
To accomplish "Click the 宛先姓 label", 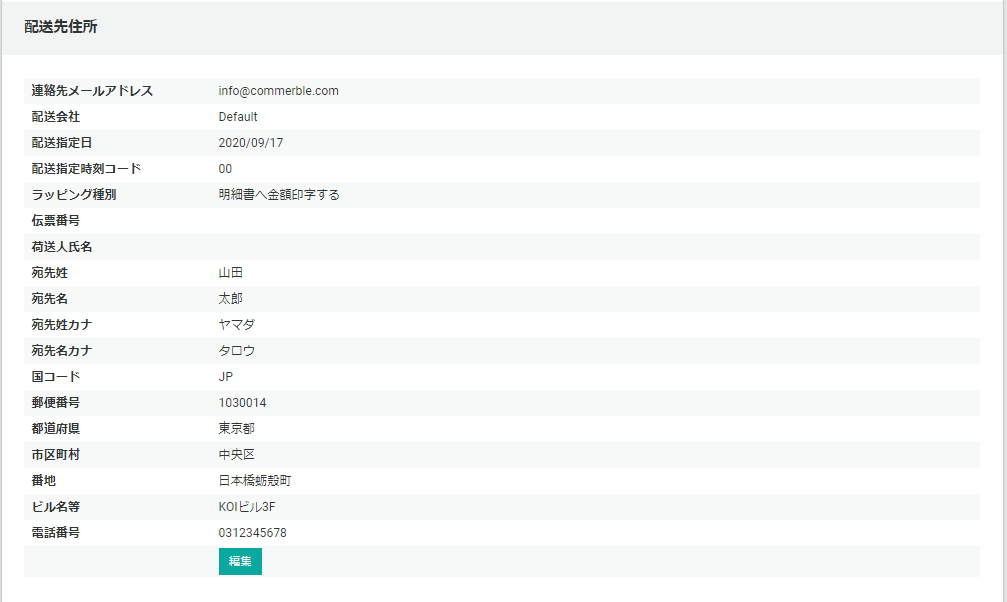I will coord(49,273).
